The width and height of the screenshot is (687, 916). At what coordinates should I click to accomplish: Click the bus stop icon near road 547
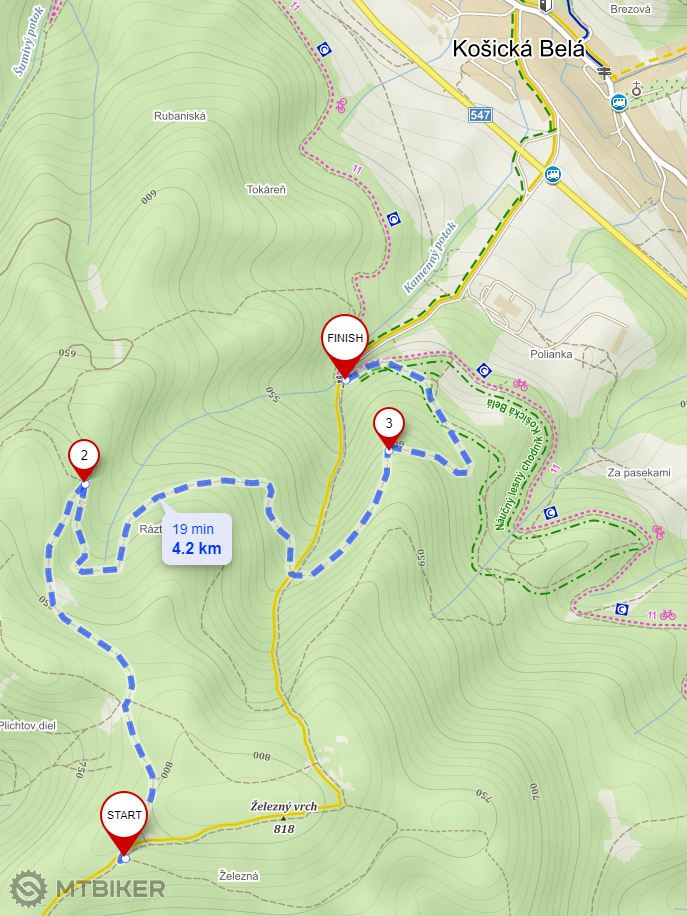point(553,174)
